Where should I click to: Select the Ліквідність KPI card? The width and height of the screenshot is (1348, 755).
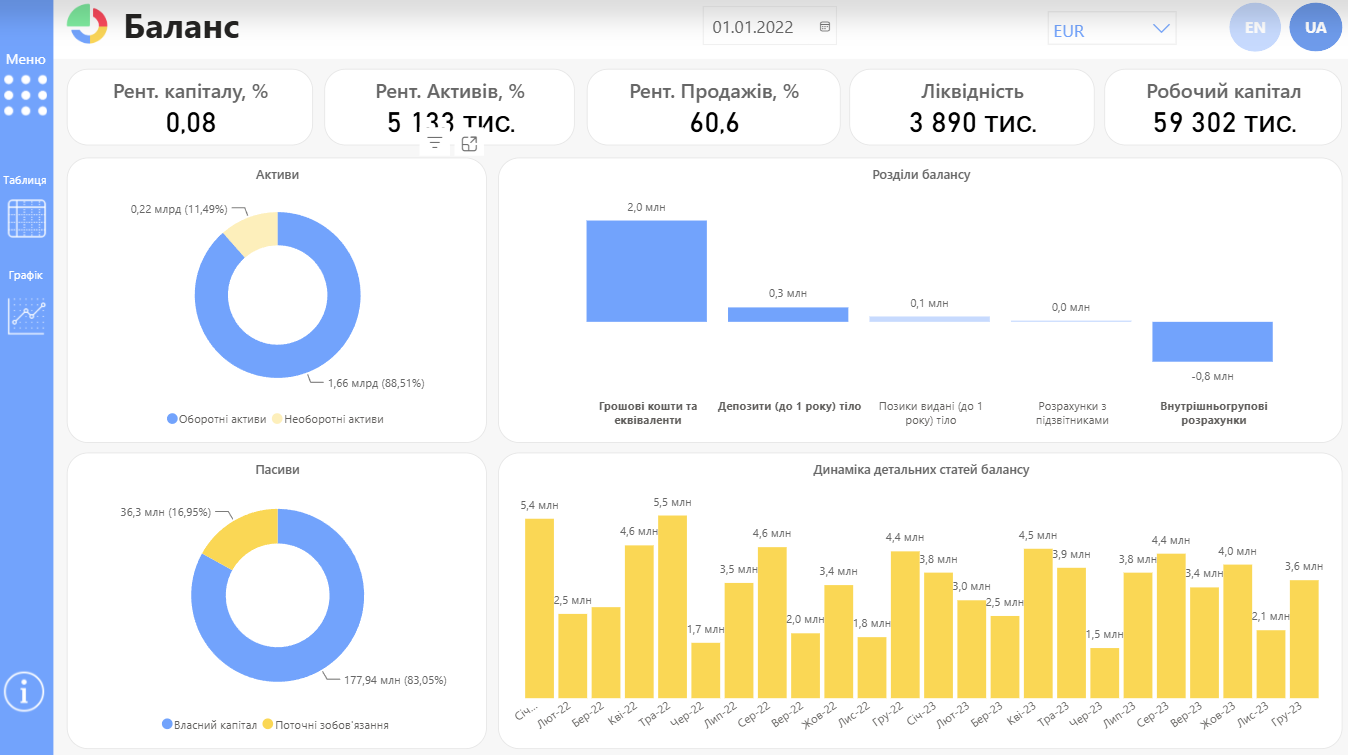coord(972,107)
